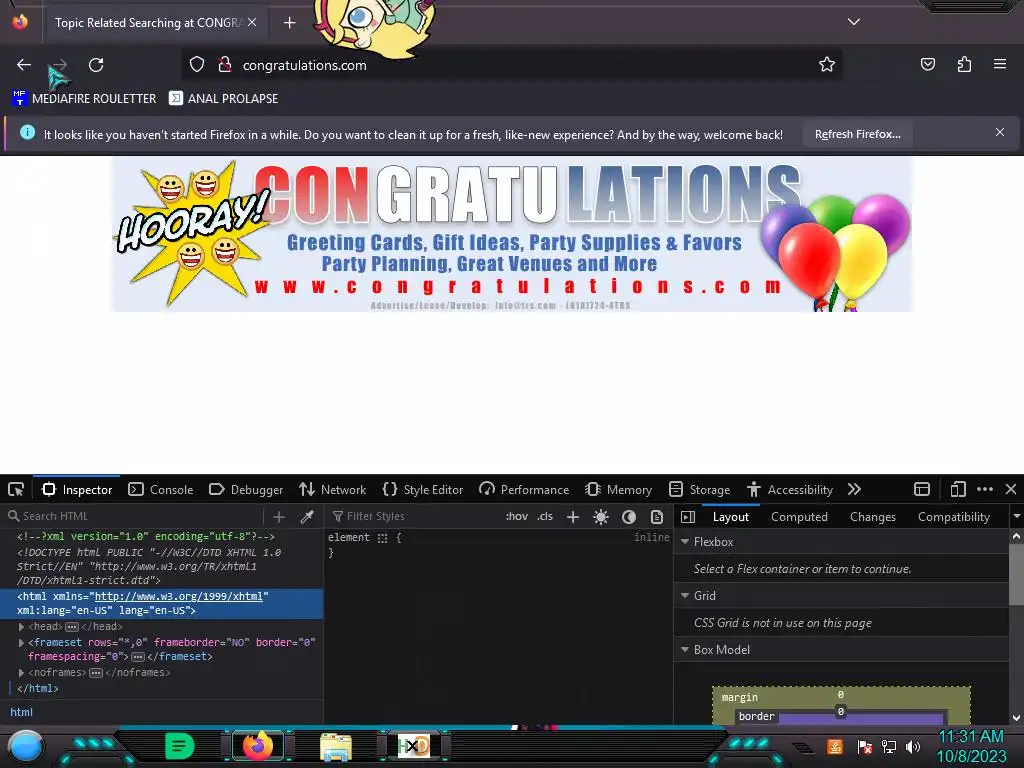Open File Explorer from the taskbar

pos(336,747)
